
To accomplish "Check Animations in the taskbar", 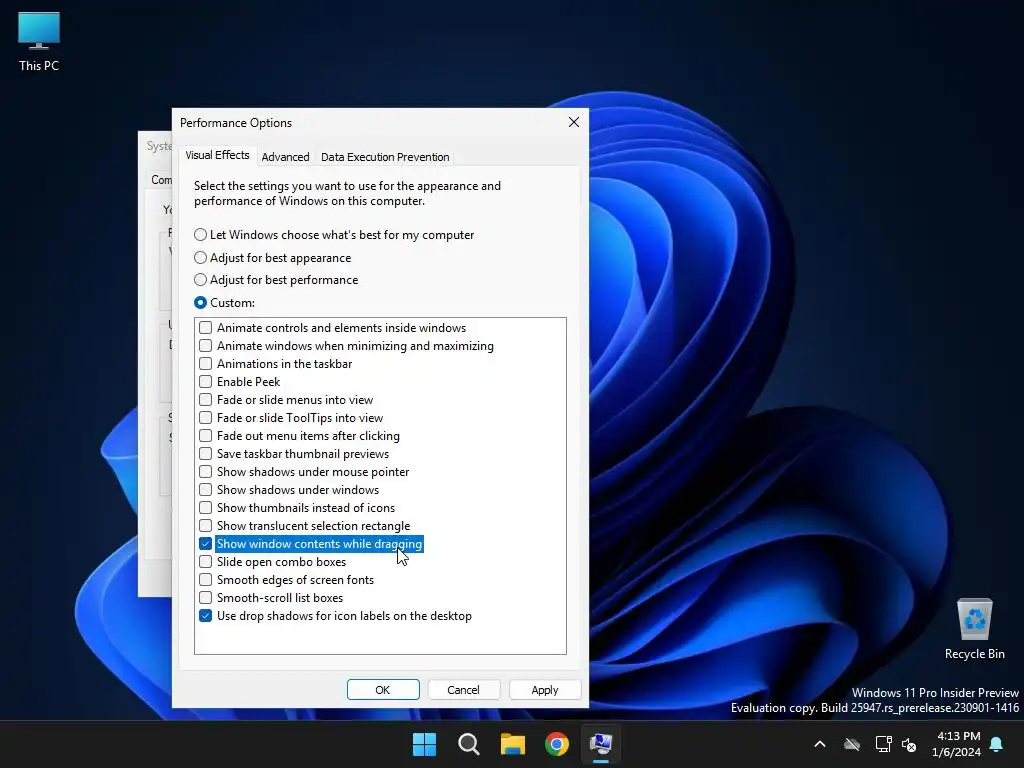I will tap(205, 363).
